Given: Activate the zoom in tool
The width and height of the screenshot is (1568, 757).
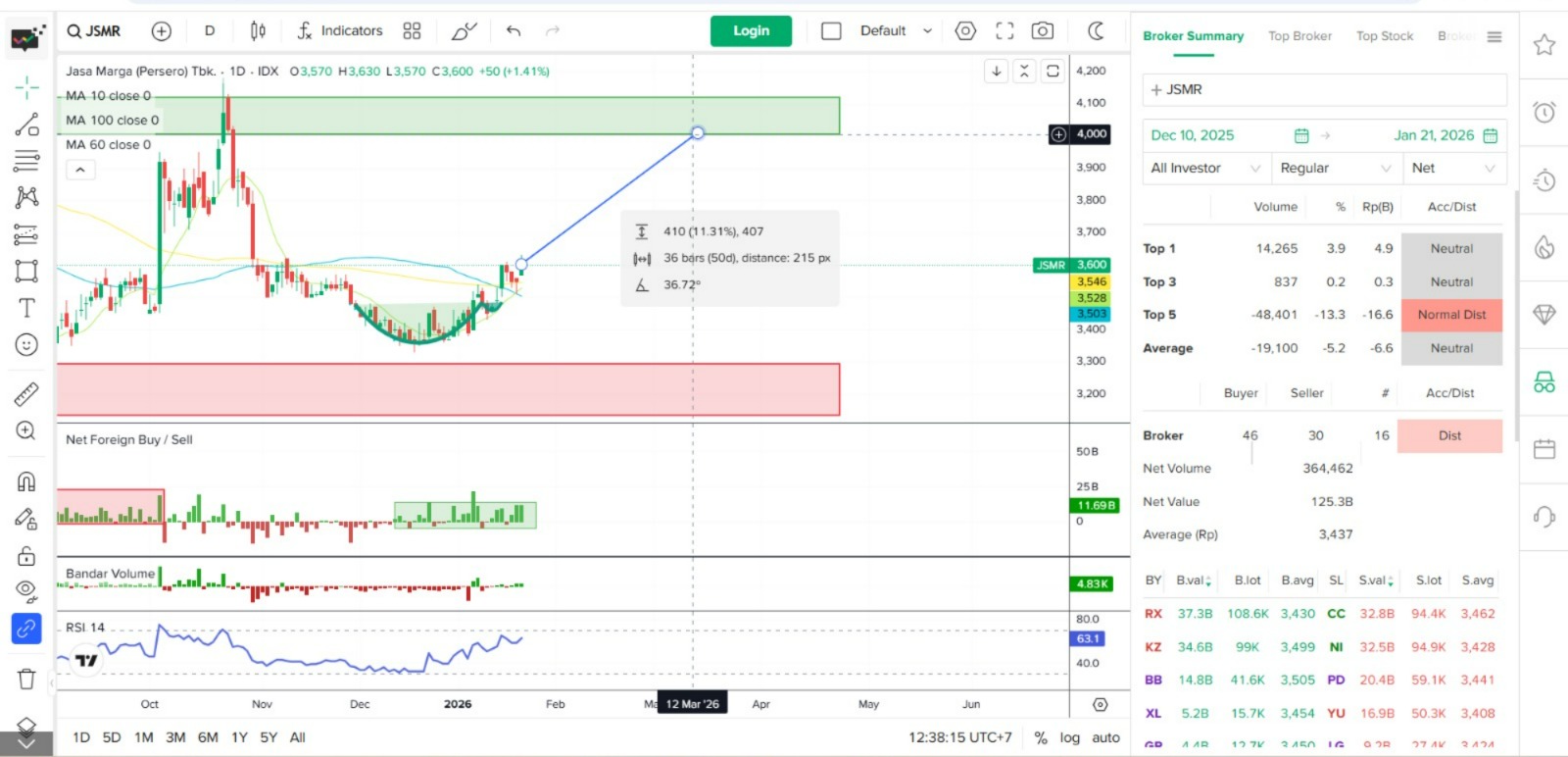Looking at the screenshot, I should (x=26, y=430).
